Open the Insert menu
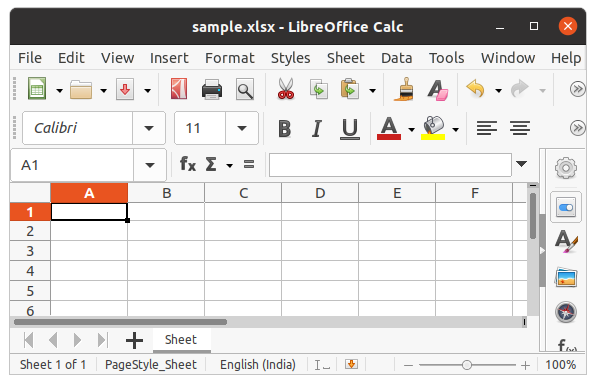The image size is (596, 384). click(x=169, y=58)
